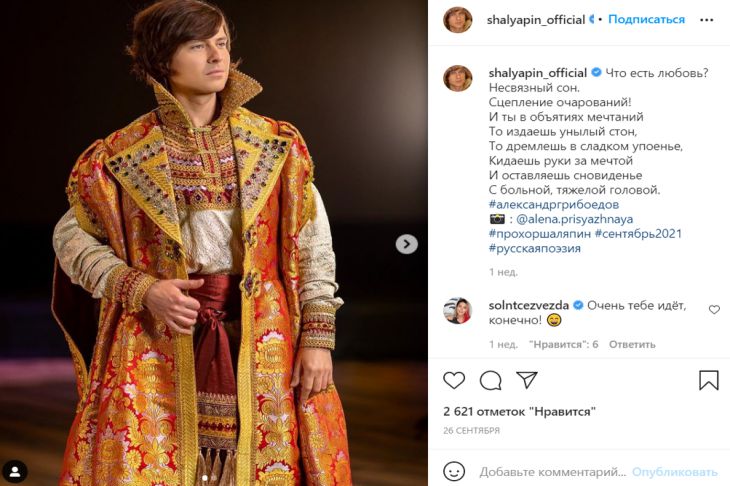Open shalyapin_official avatar in post header
This screenshot has height=486, width=730.
(x=458, y=20)
